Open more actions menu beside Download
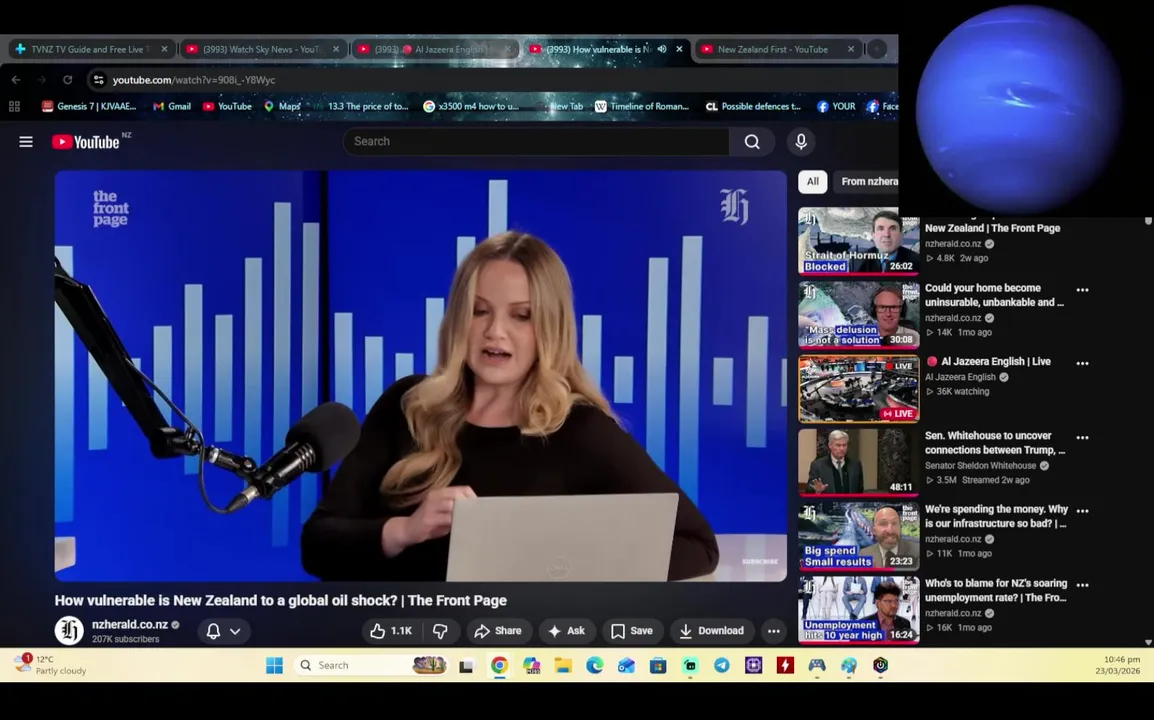 point(774,631)
